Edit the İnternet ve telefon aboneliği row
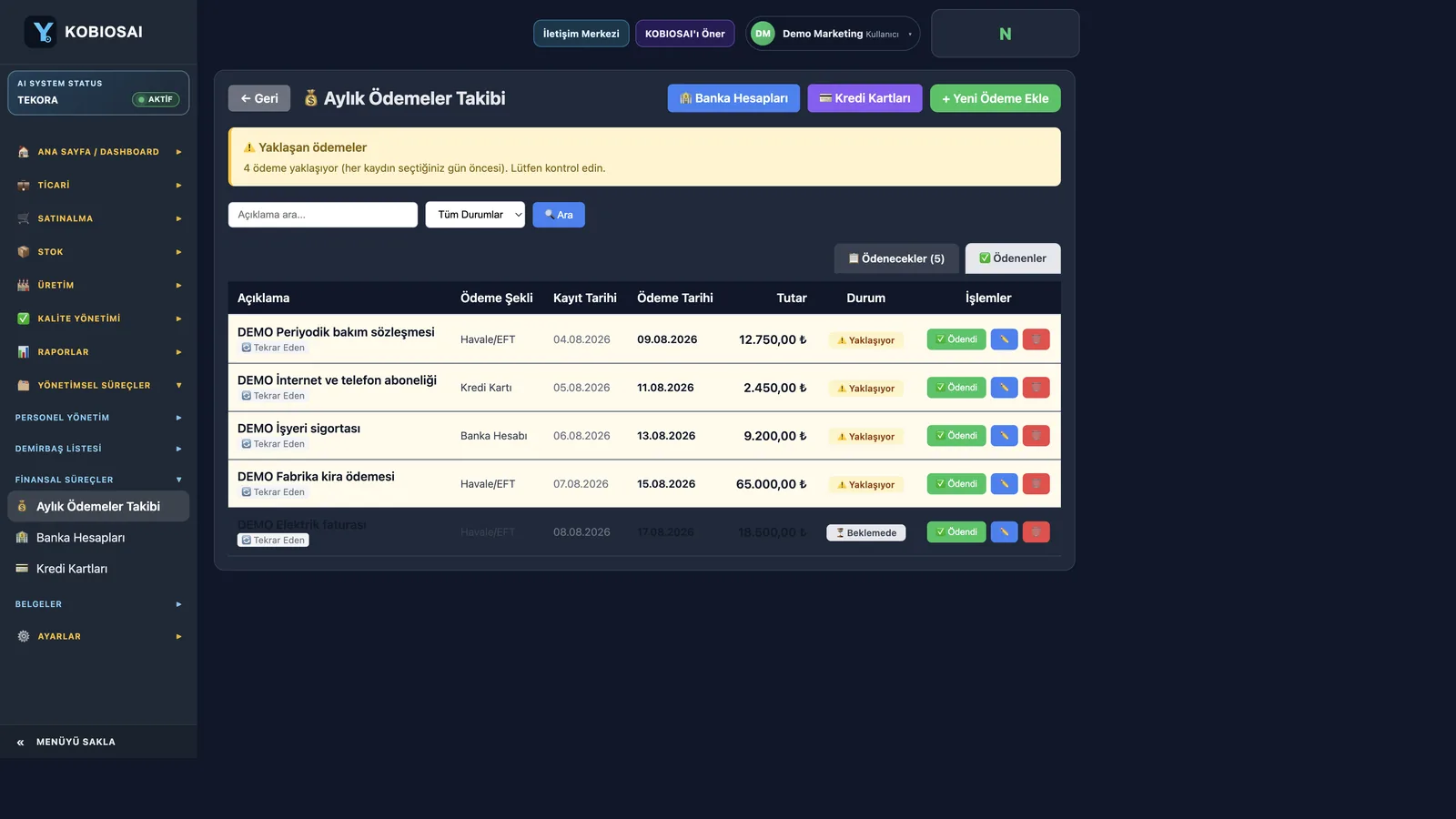This screenshot has width=1456, height=819. pyautogui.click(x=1004, y=388)
